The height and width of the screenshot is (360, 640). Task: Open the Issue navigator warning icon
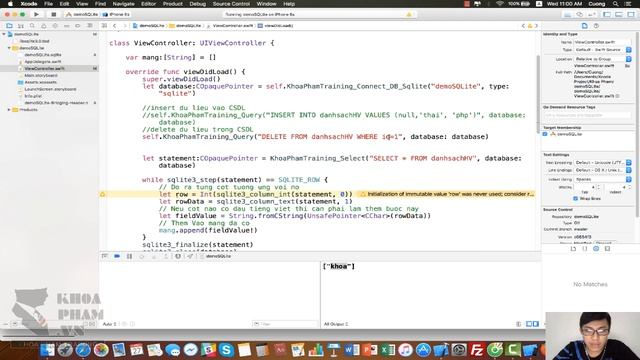[44, 26]
